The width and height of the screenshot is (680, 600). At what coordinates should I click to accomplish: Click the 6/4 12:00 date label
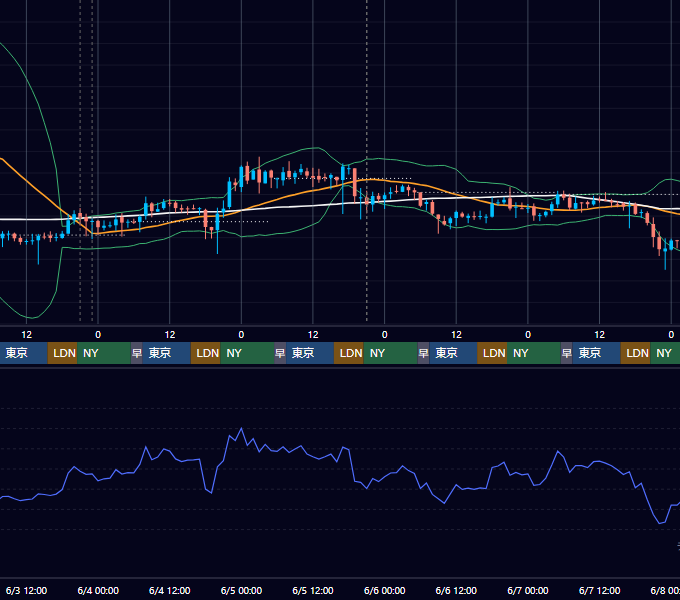pyautogui.click(x=170, y=590)
